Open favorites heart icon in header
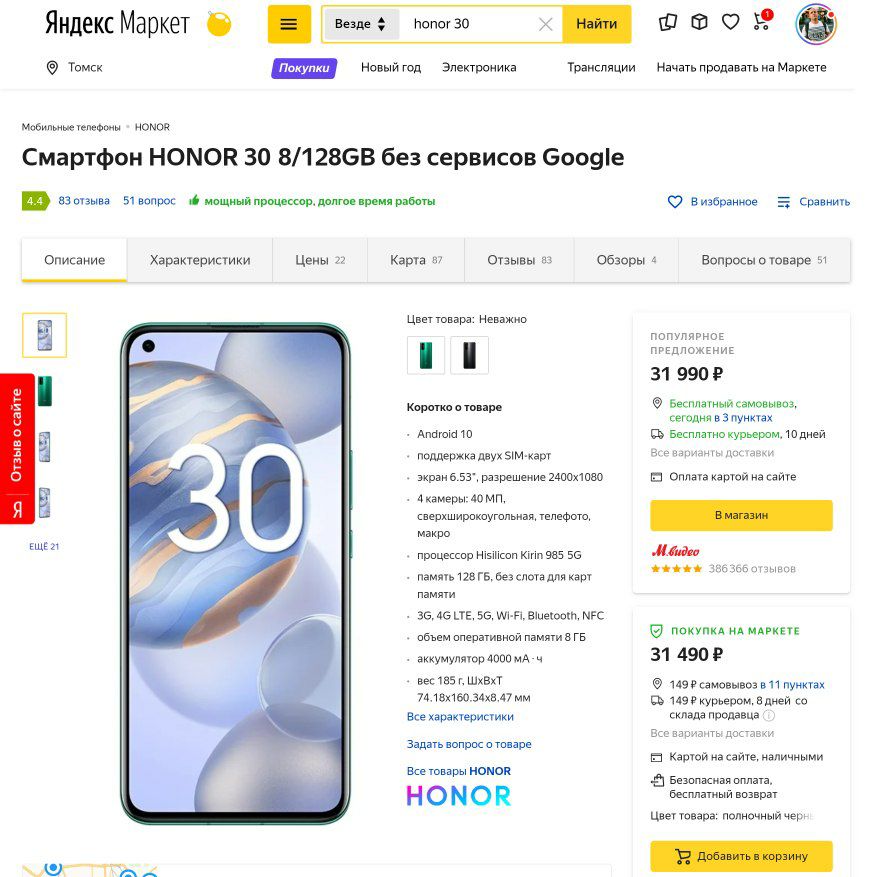 coord(731,22)
